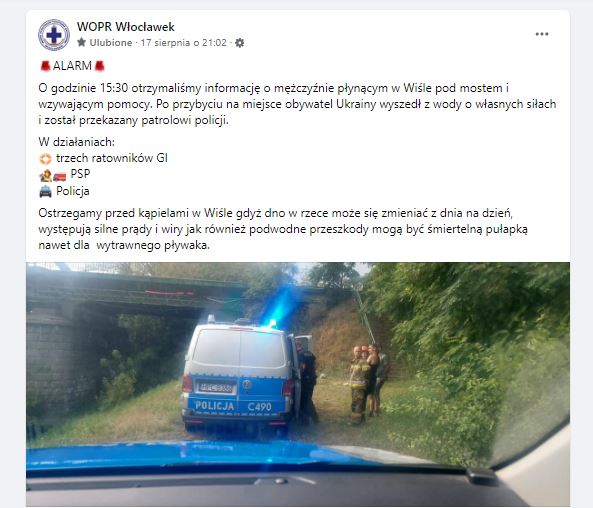The width and height of the screenshot is (593, 508).
Task: Click the siren emoji after ALARM
Action: pyautogui.click(x=99, y=66)
